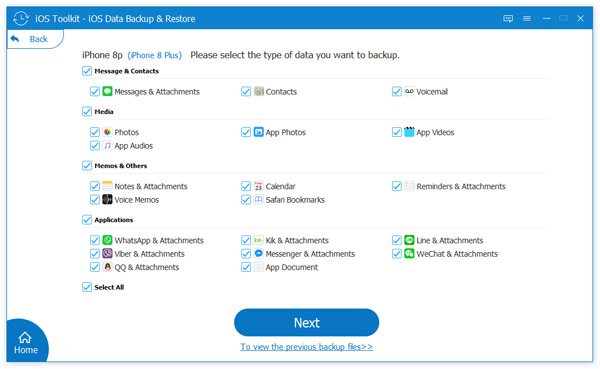Image resolution: width=600 pixels, height=369 pixels.
Task: Click the QQ penguin icon
Action: (x=108, y=267)
